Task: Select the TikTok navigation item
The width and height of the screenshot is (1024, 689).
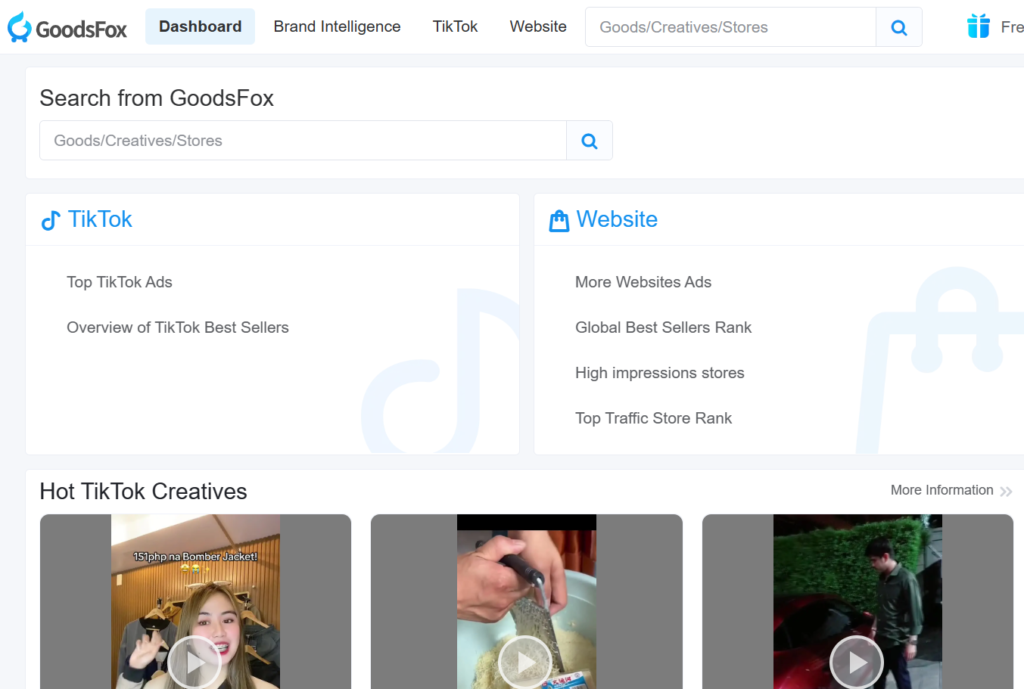Action: point(455,27)
